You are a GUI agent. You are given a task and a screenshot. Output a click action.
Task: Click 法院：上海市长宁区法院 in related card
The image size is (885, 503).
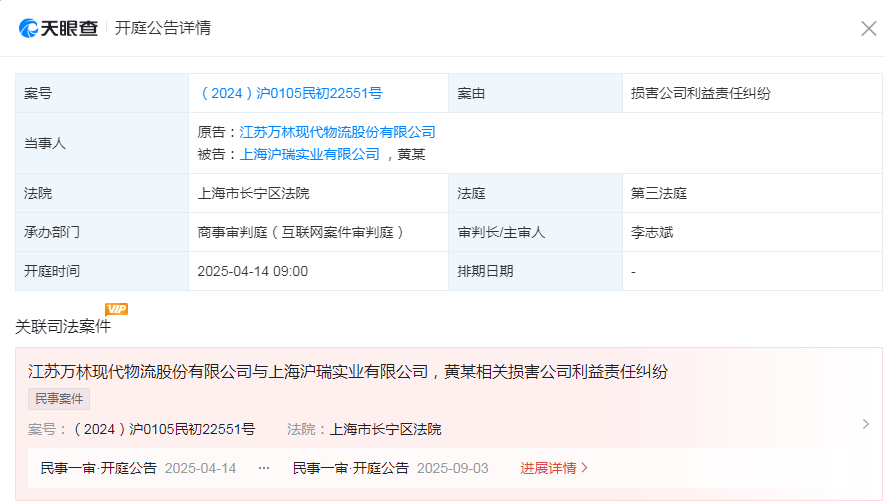pyautogui.click(x=364, y=430)
